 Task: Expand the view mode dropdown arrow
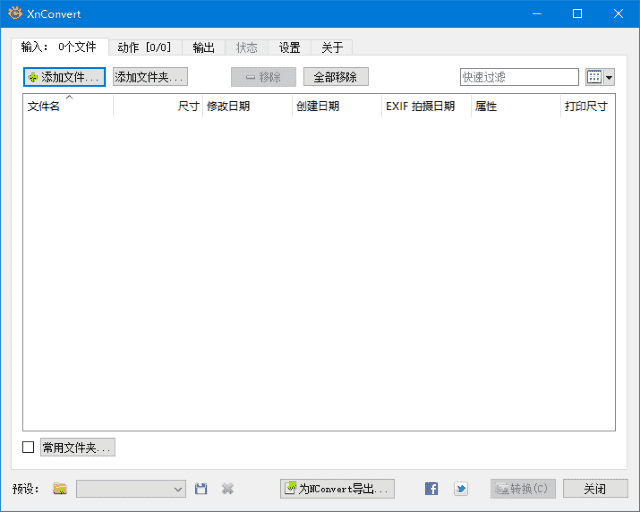pyautogui.click(x=609, y=77)
